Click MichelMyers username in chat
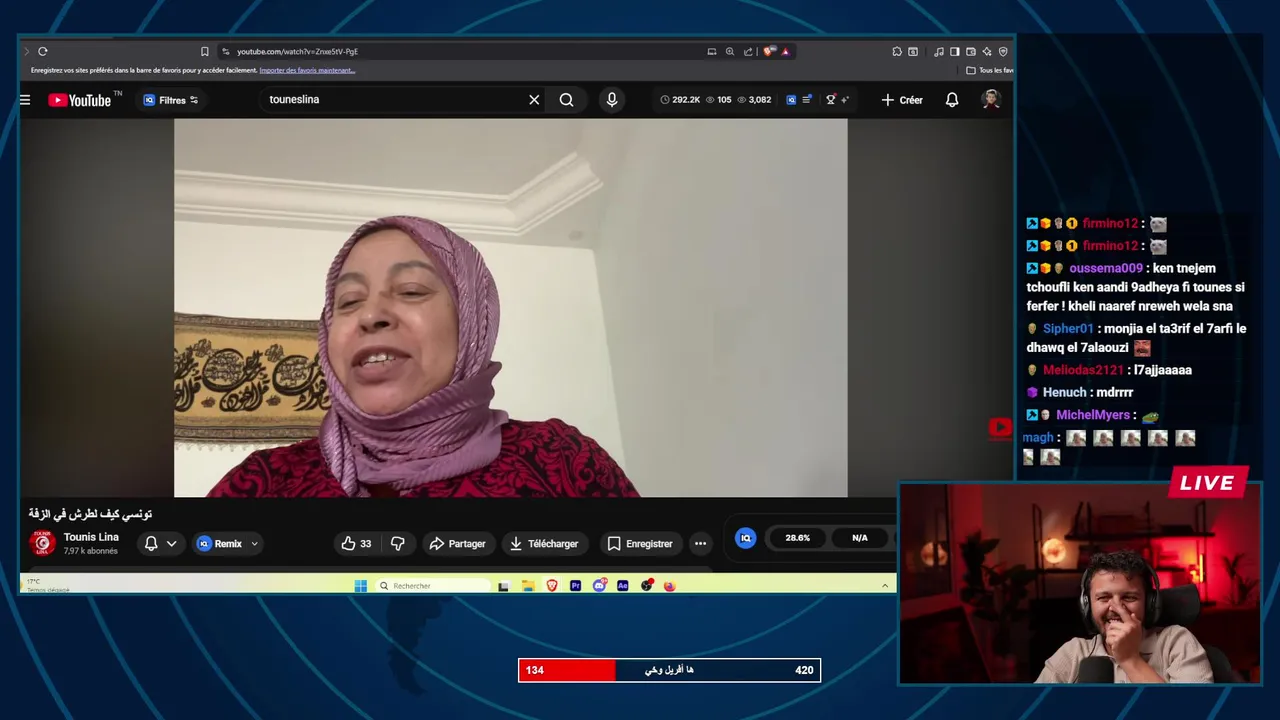Viewport: 1280px width, 720px height. point(1093,415)
